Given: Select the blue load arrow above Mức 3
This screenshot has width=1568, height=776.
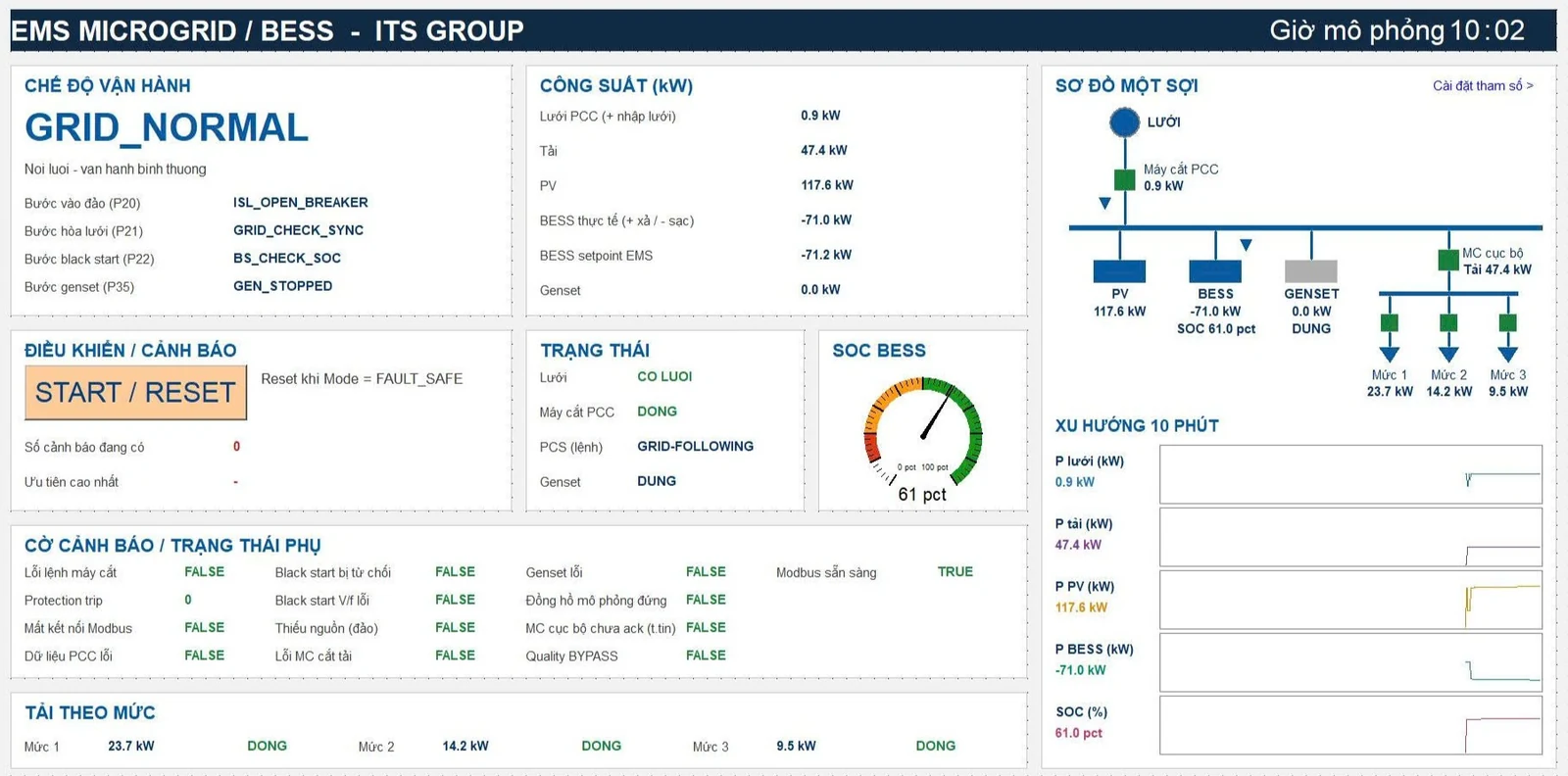Looking at the screenshot, I should tap(1508, 354).
